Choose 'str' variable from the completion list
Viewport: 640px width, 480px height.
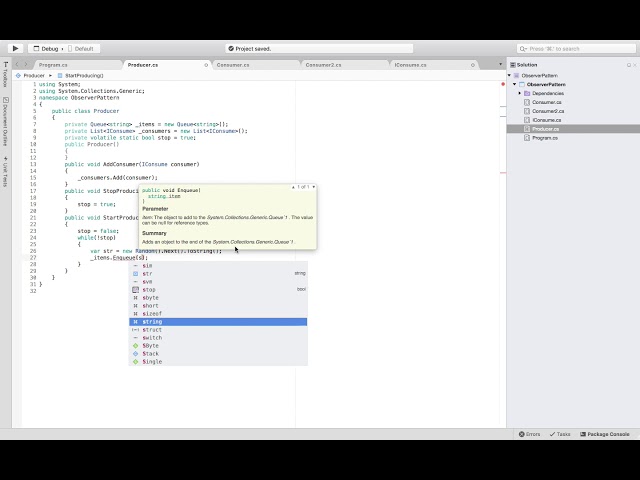(218, 274)
